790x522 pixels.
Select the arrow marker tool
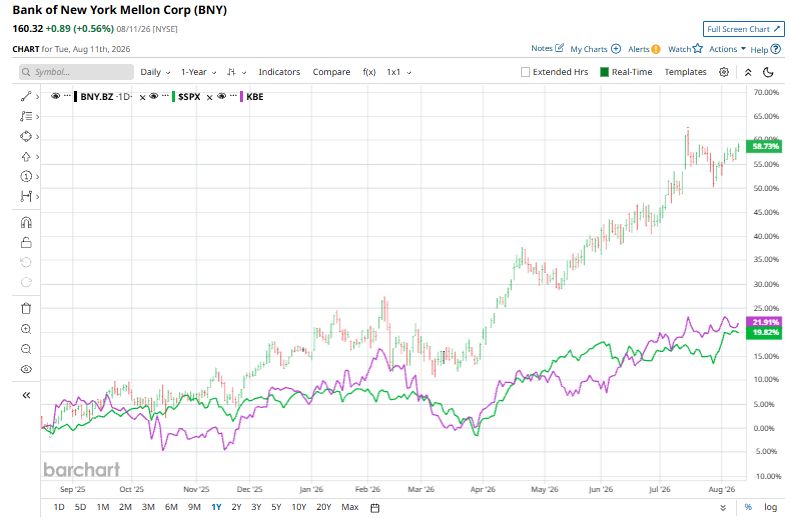pyautogui.click(x=26, y=157)
